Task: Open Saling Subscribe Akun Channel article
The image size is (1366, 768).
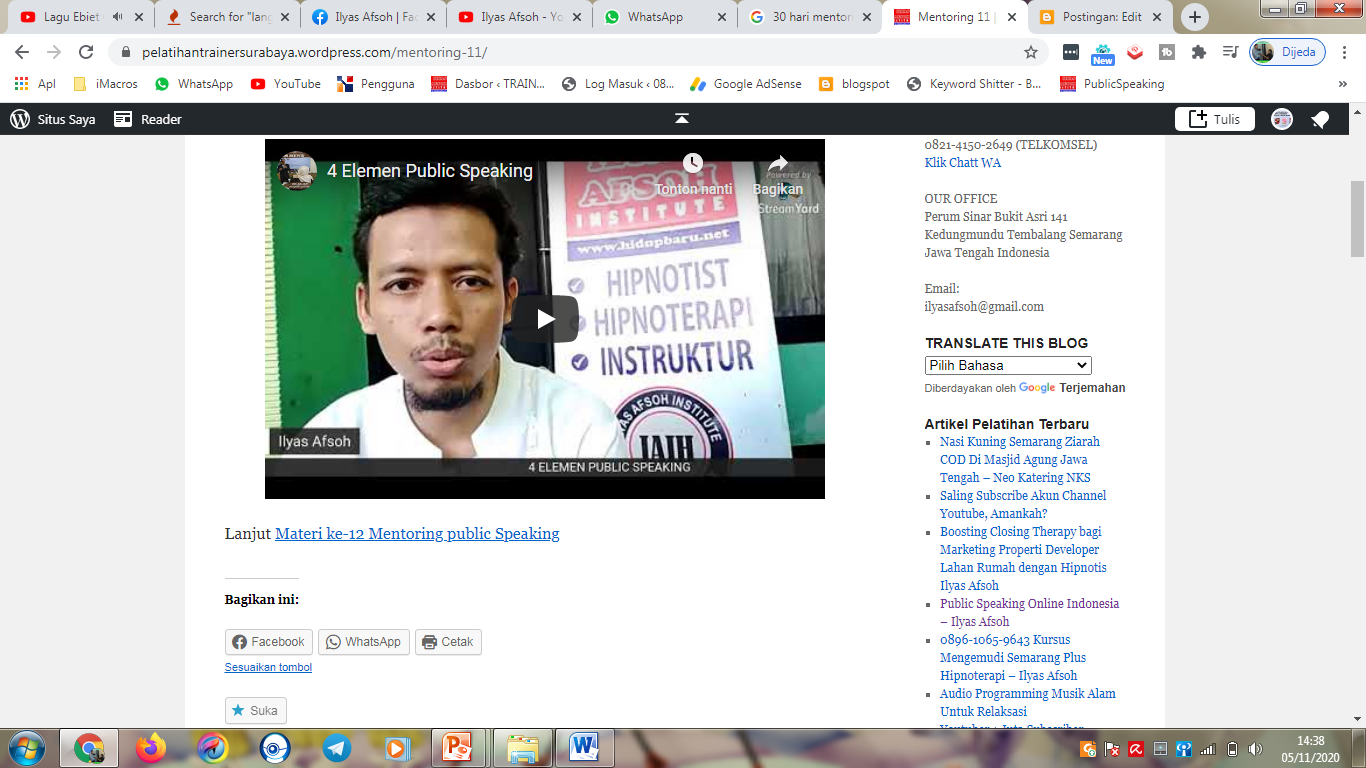Action: point(1023,504)
